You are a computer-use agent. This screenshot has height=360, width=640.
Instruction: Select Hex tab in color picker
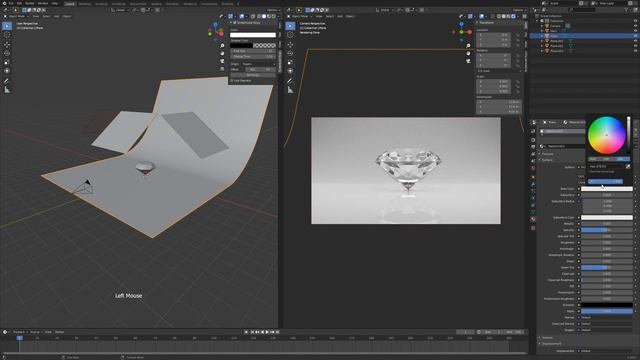[620, 159]
